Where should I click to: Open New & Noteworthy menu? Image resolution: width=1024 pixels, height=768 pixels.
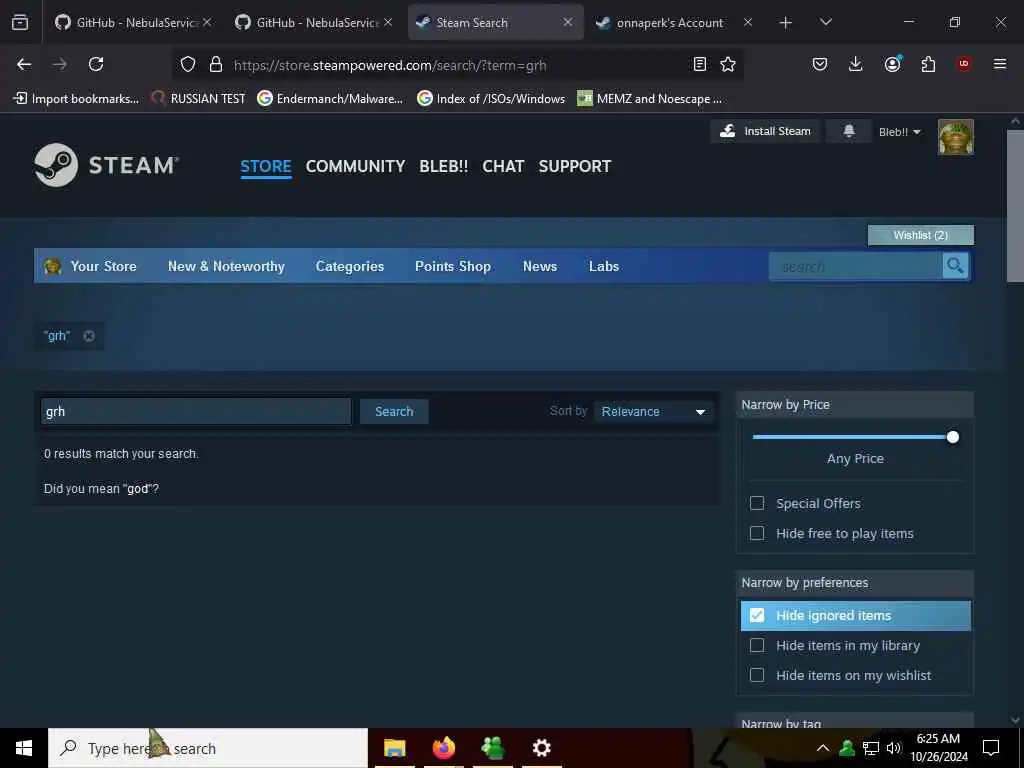pyautogui.click(x=226, y=266)
